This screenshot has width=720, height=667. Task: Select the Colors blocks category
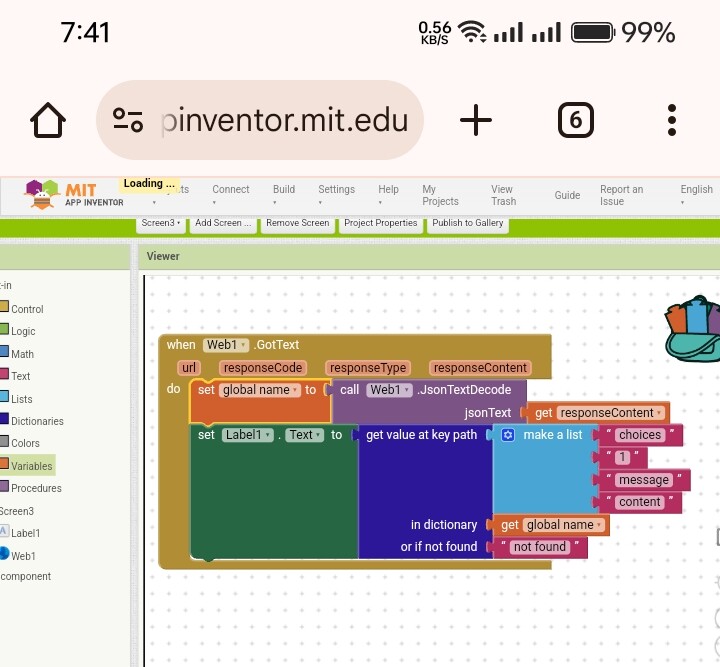point(25,443)
